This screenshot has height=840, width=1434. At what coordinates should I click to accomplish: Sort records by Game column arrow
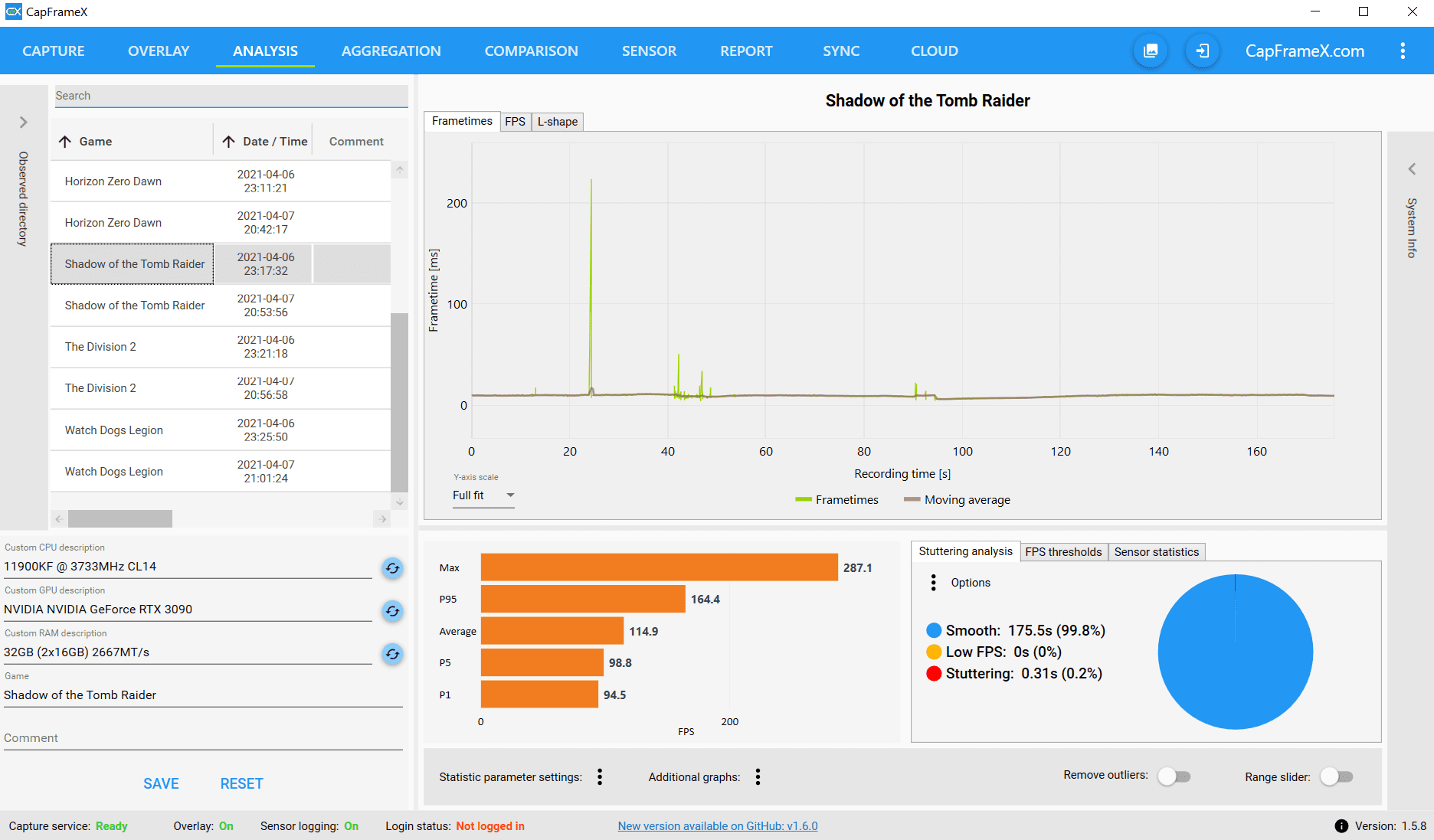tap(65, 142)
